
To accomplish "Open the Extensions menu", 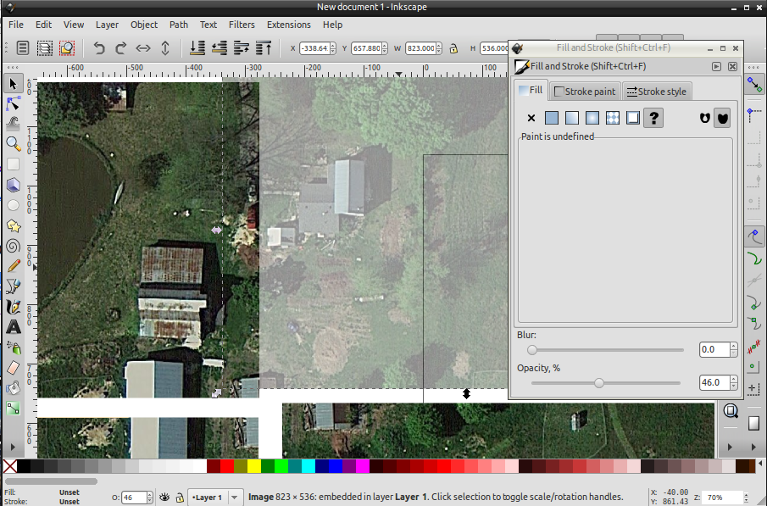I will click(289, 24).
